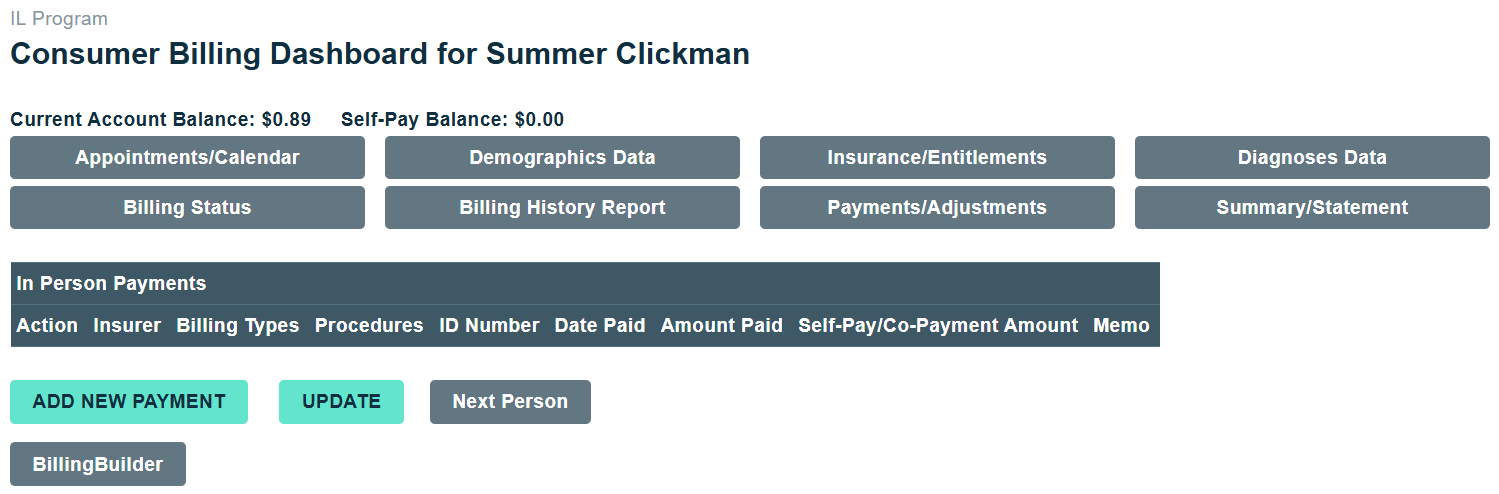Go to Next Person

tap(510, 402)
